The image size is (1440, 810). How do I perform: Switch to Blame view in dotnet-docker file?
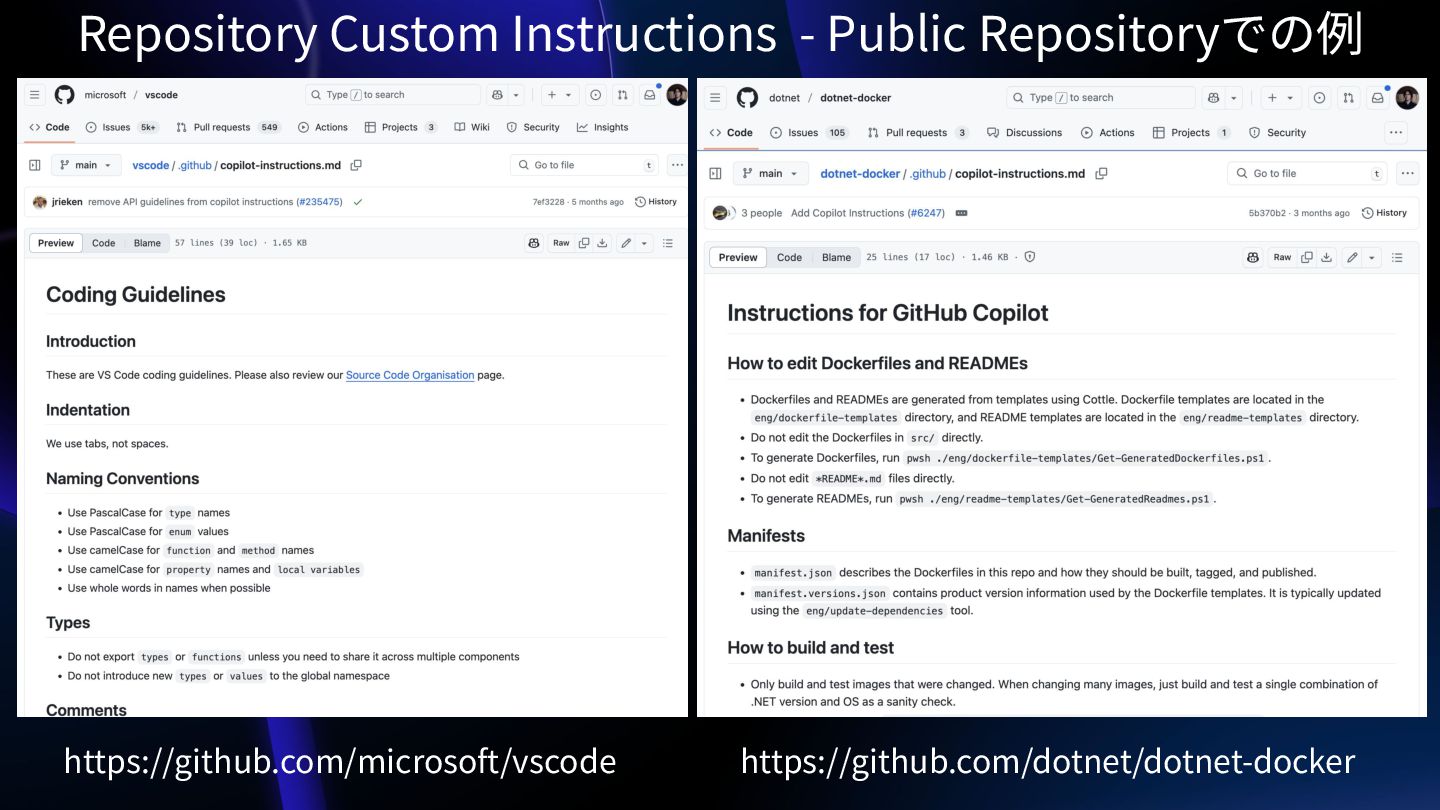[x=837, y=257]
